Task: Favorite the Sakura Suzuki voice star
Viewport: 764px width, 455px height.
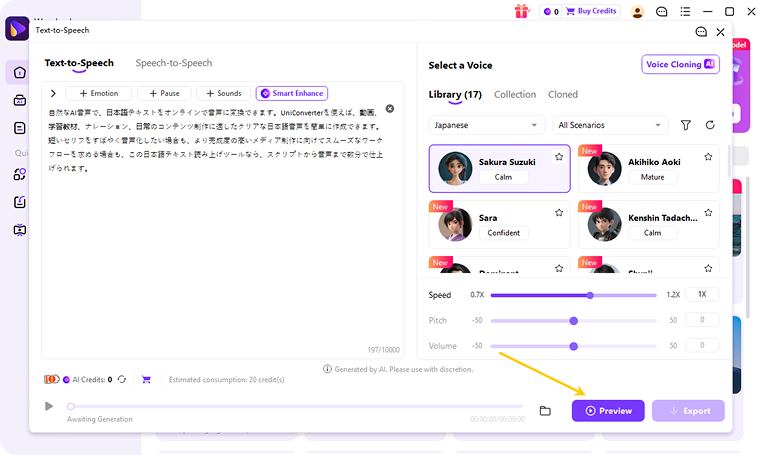Action: [559, 157]
